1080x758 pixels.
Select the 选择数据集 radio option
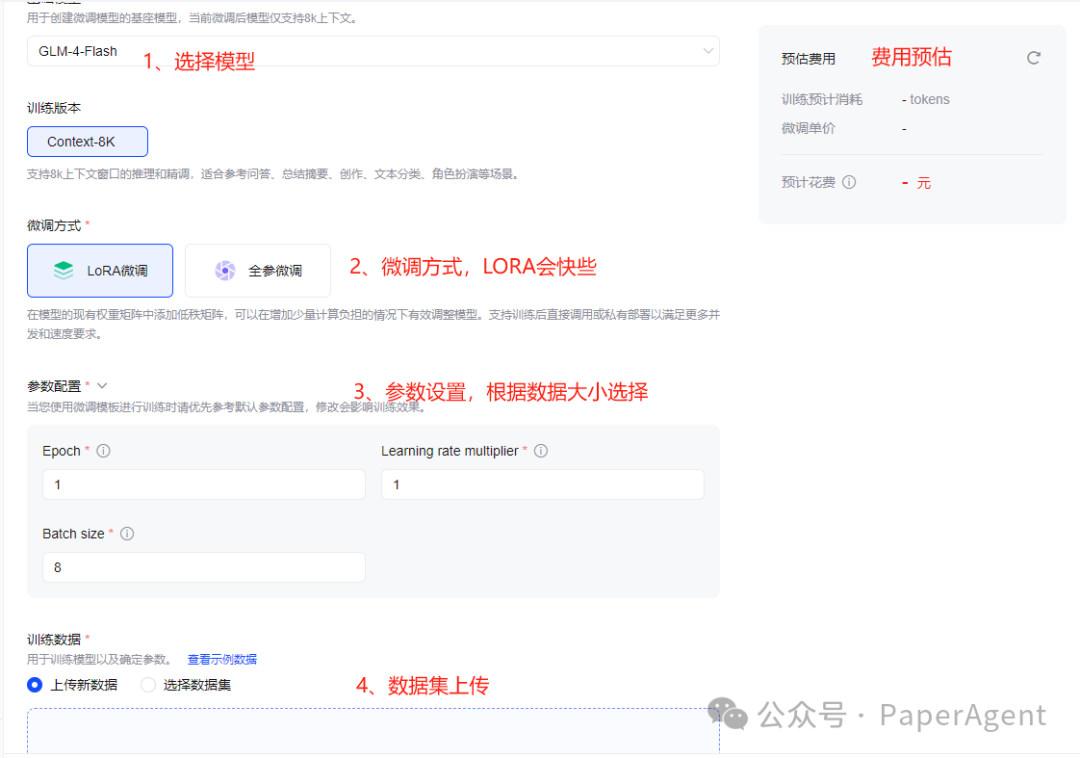[x=148, y=685]
